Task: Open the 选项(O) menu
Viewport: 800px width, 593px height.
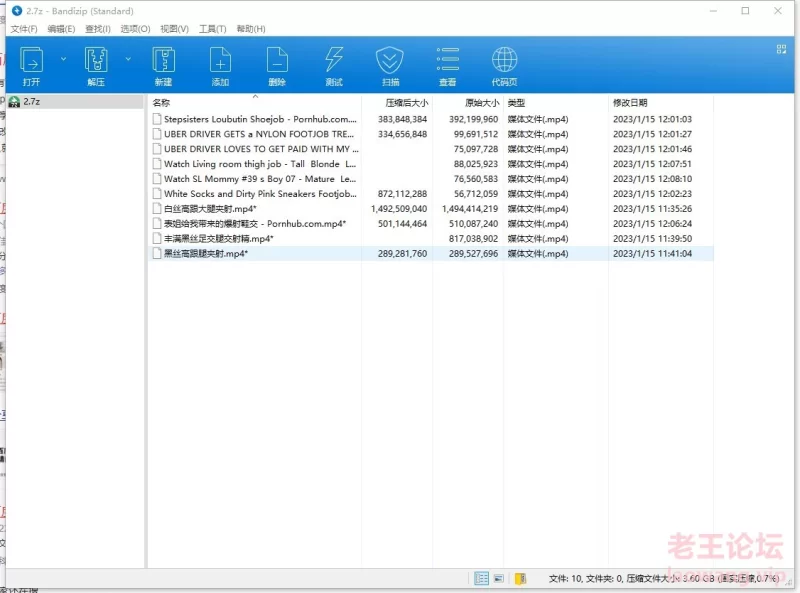Action: [135, 29]
